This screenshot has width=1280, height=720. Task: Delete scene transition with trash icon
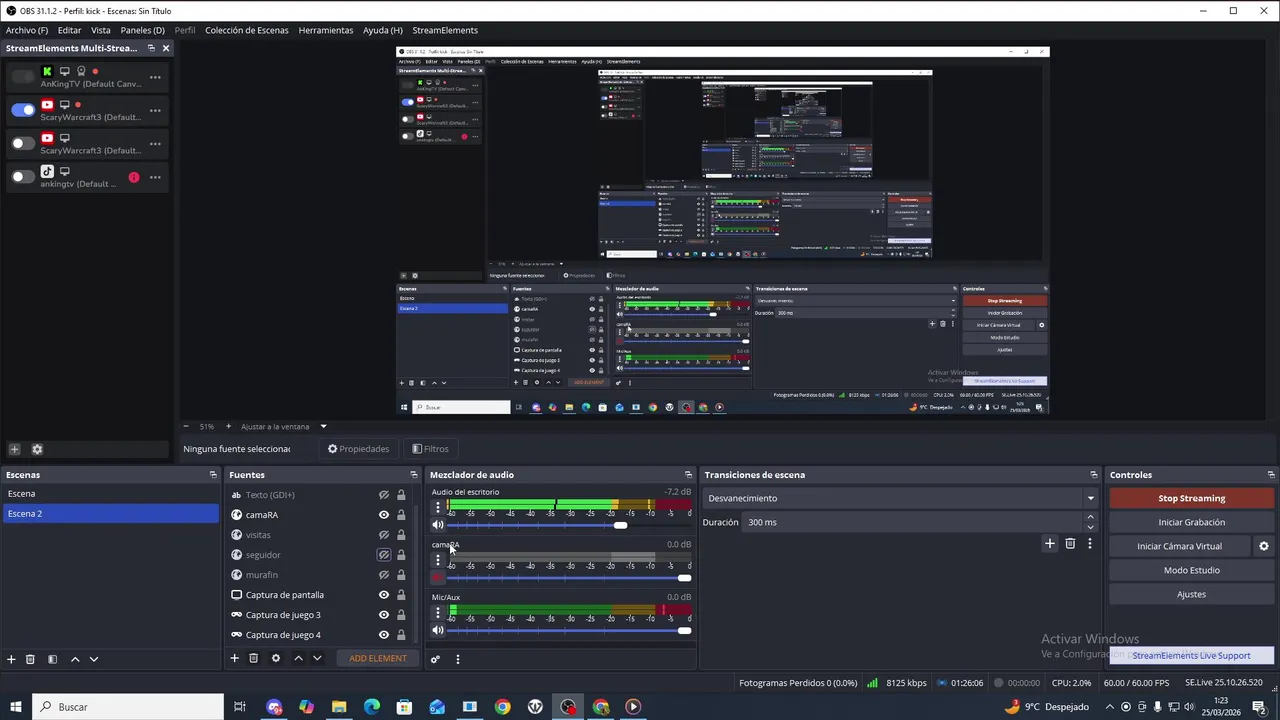click(x=1070, y=543)
